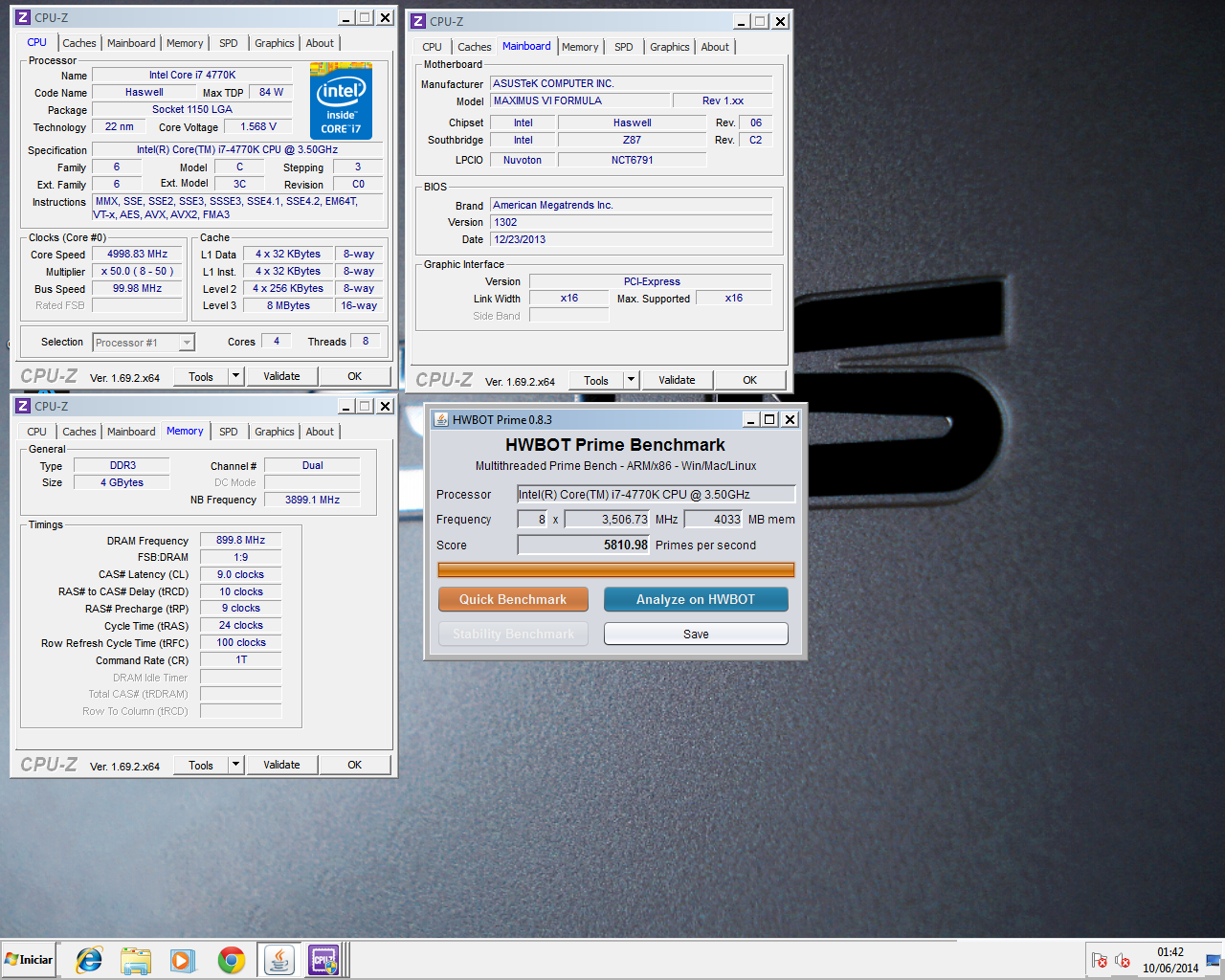Image resolution: width=1225 pixels, height=980 pixels.
Task: Open Google Chrome from the taskbar
Action: coord(231,960)
